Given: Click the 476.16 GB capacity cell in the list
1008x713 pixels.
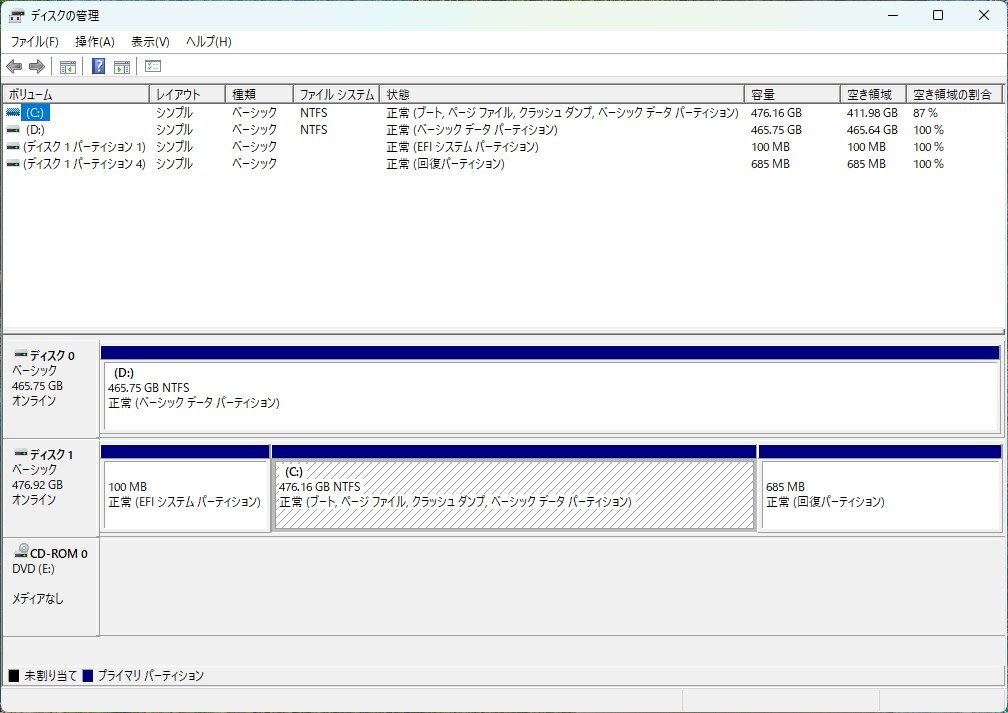Looking at the screenshot, I should click(x=776, y=113).
